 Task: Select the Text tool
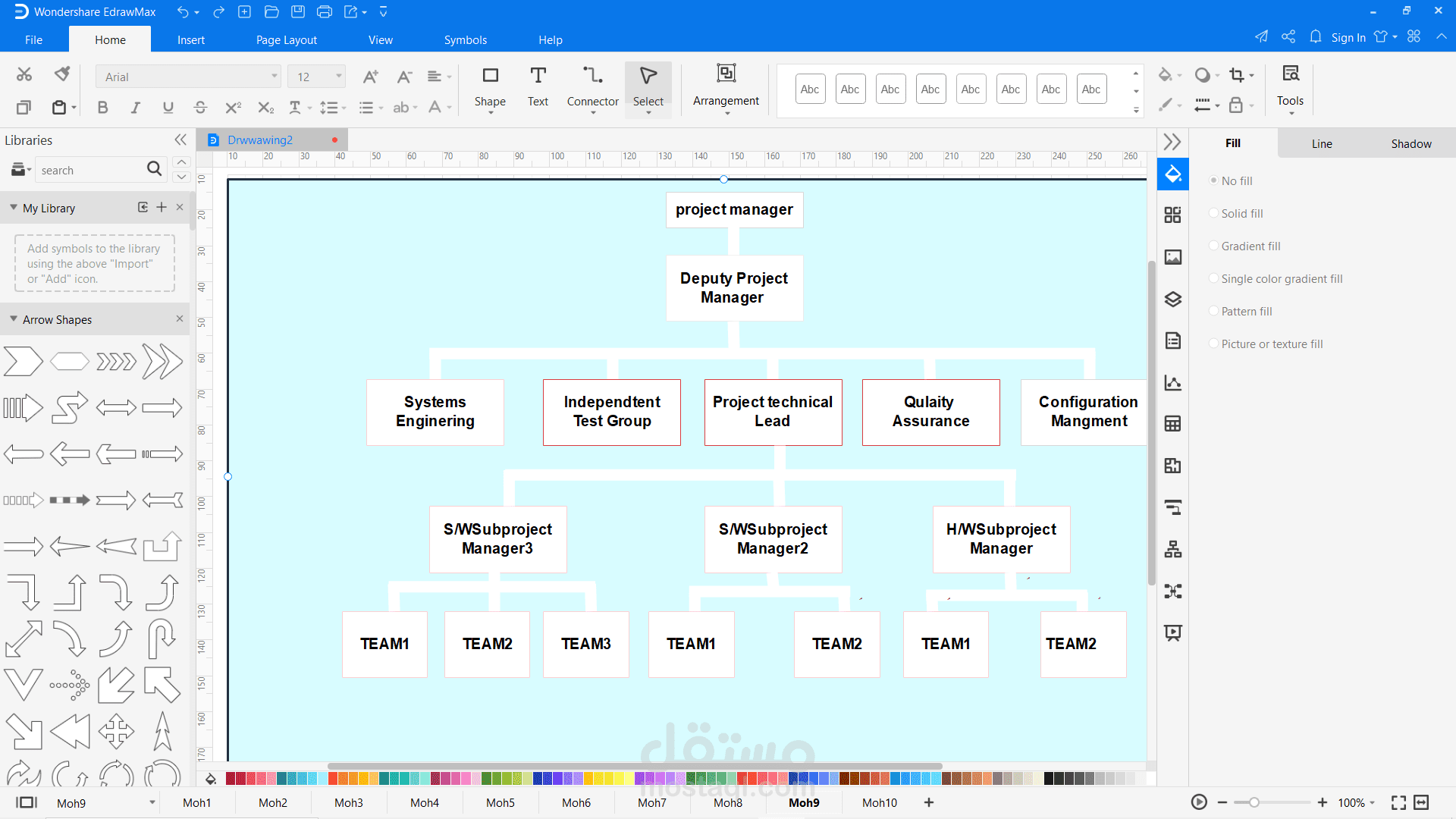(x=538, y=87)
